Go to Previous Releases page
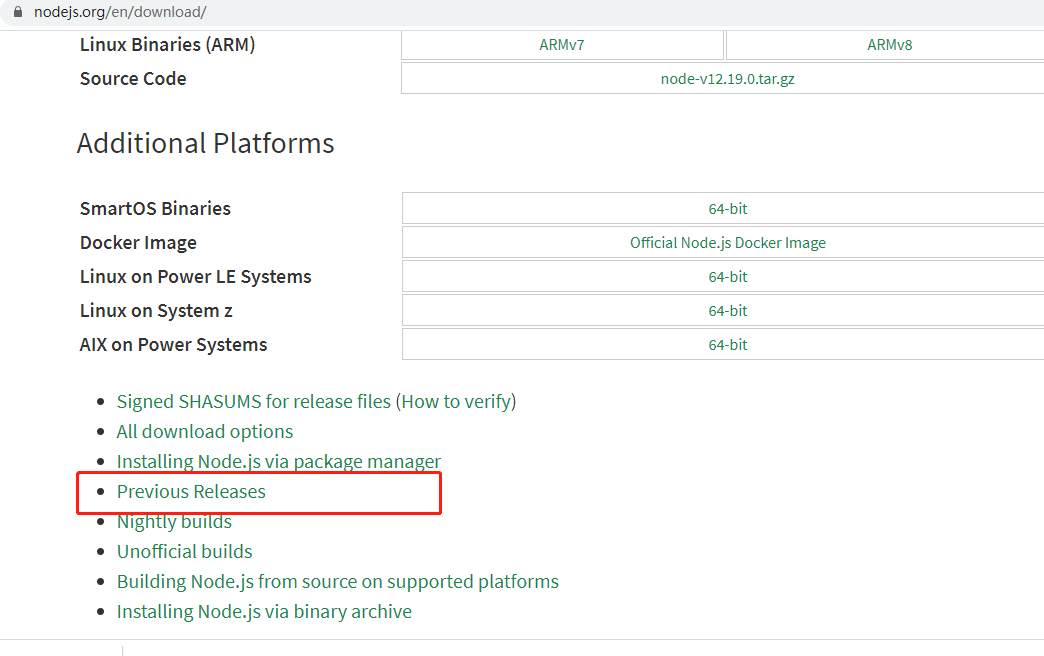This screenshot has width=1044, height=656. click(191, 492)
